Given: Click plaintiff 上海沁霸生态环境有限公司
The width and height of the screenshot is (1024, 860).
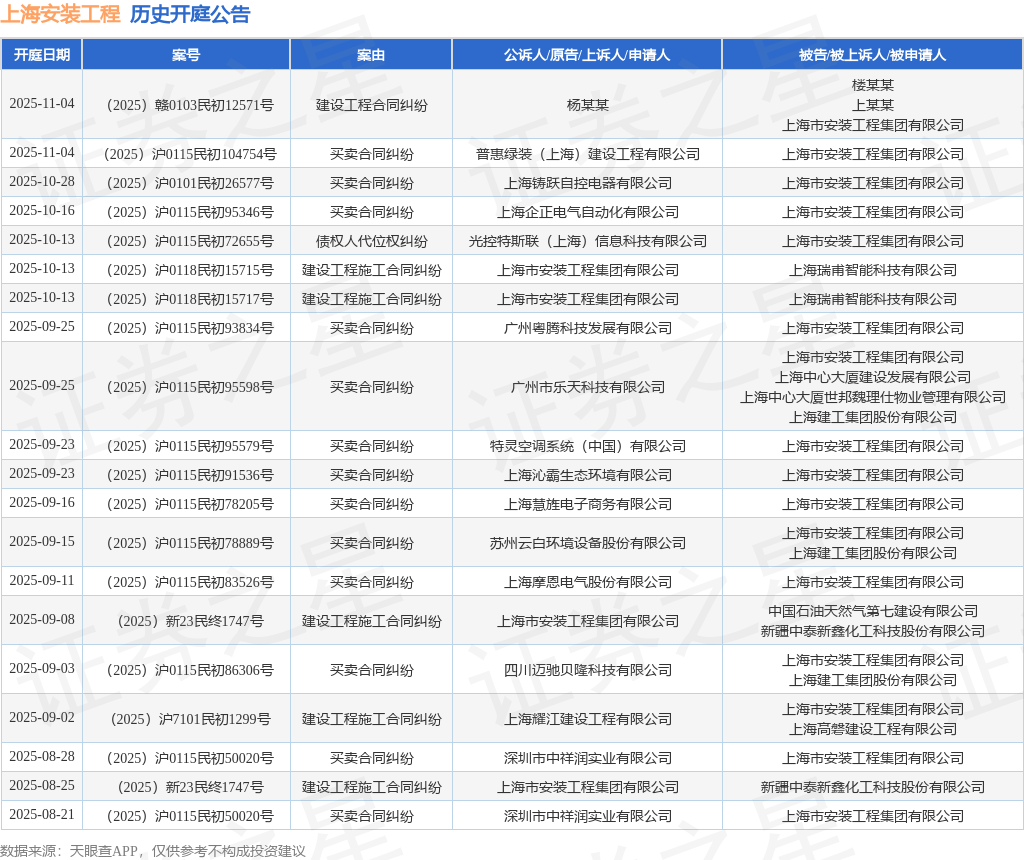Looking at the screenshot, I should click(587, 475).
